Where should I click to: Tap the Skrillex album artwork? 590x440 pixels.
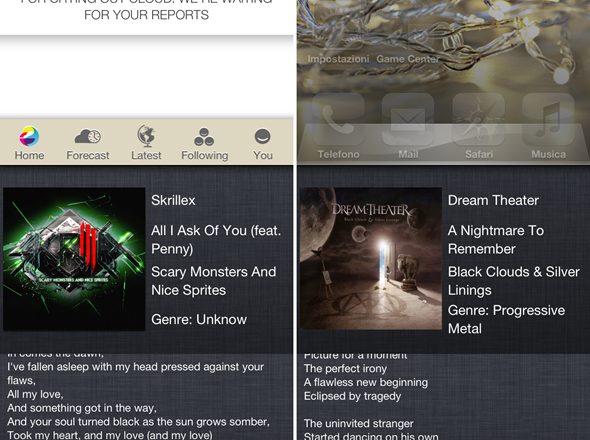(x=74, y=259)
